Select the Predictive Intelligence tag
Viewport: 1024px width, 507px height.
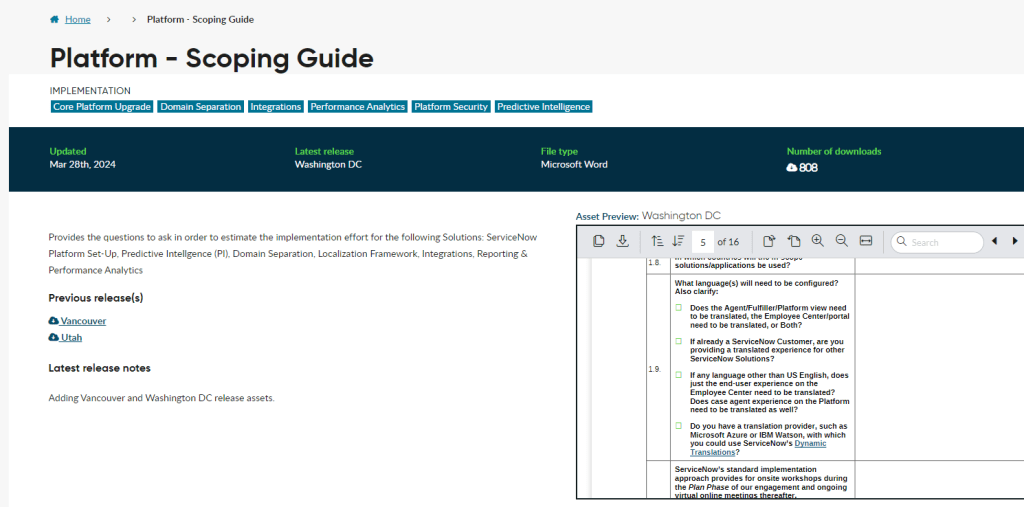[543, 107]
